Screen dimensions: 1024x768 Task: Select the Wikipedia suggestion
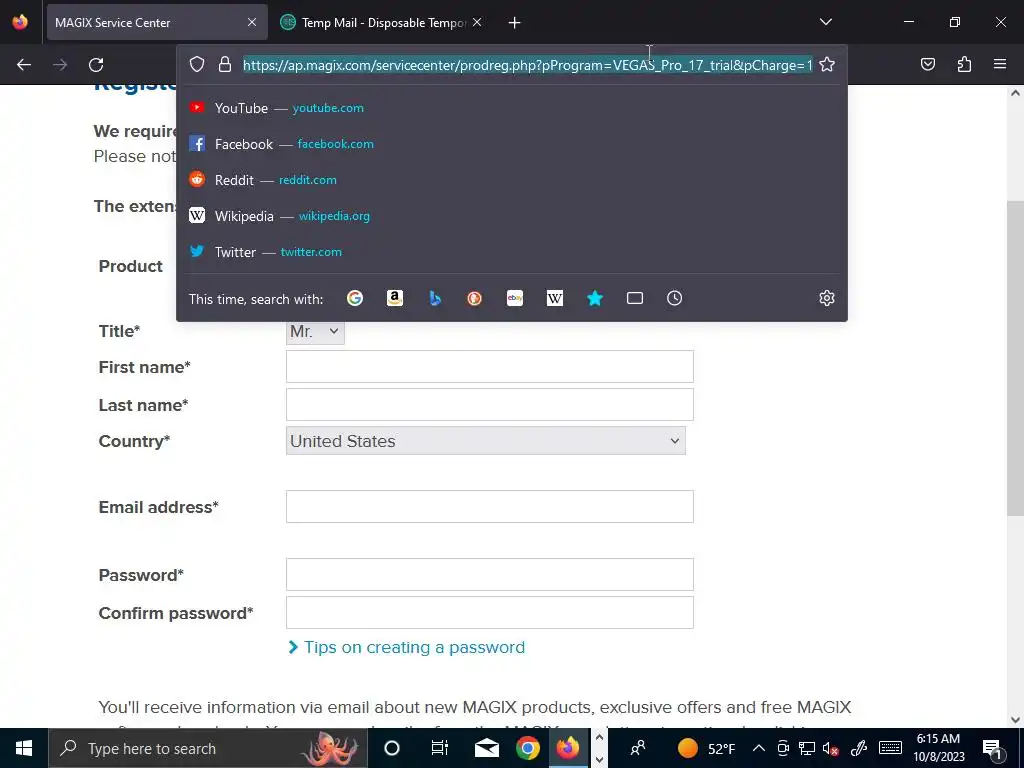[x=512, y=216]
